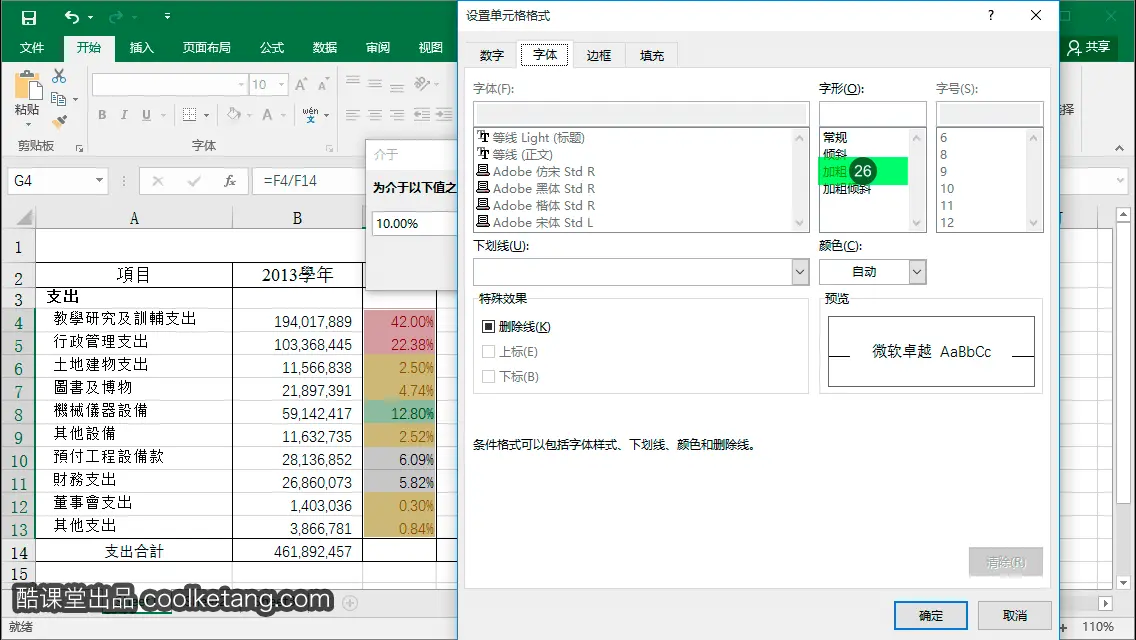This screenshot has width=1136, height=640.
Task: Open the 文件 ribbon tab
Action: click(x=32, y=48)
